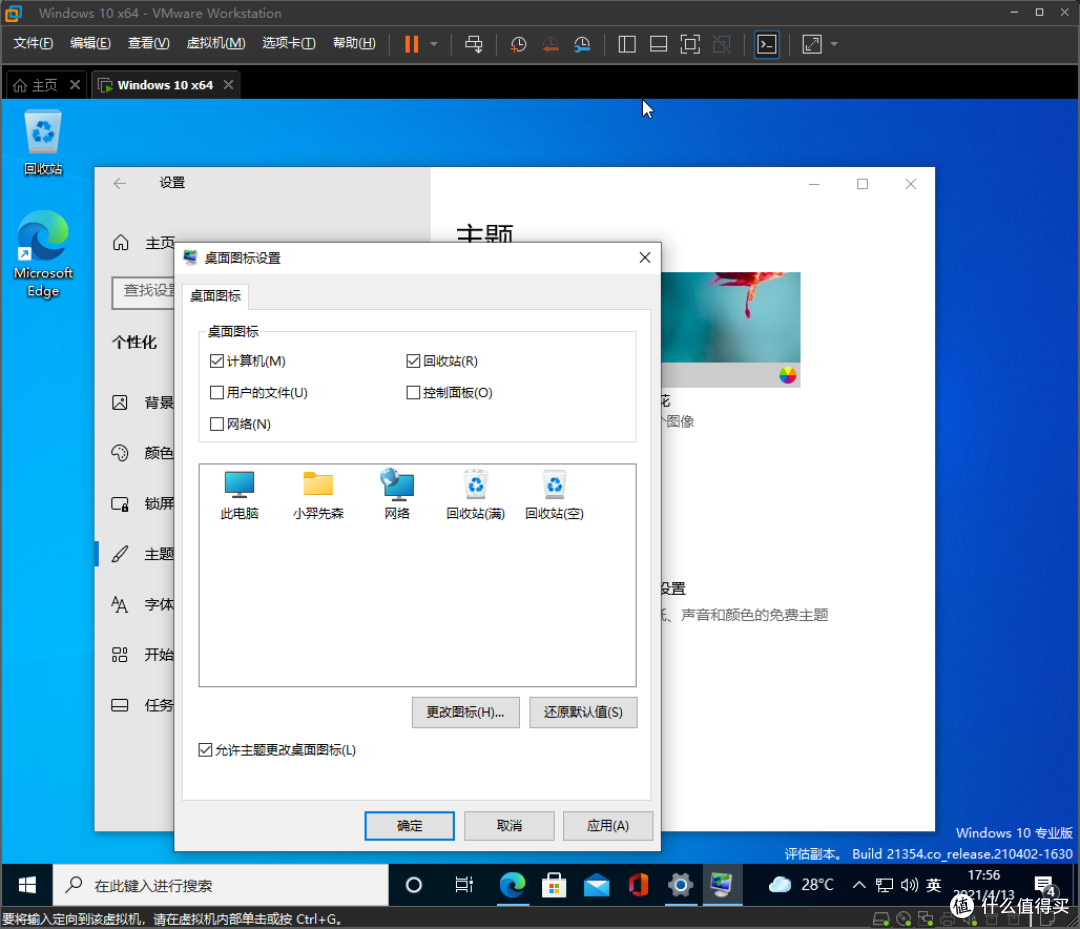Image resolution: width=1080 pixels, height=929 pixels.
Task: Click the 更改图标(H) button
Action: [465, 712]
